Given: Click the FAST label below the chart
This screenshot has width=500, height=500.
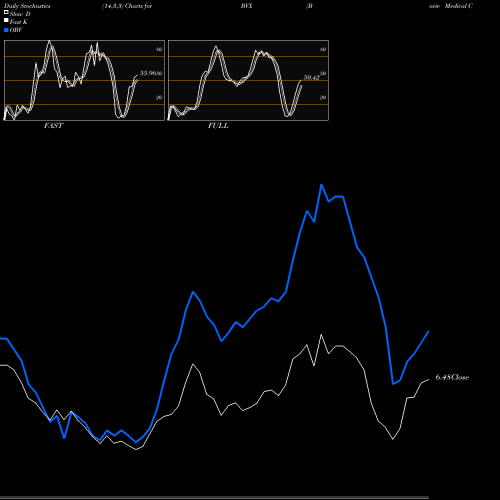Looking at the screenshot, I should 53,126.
